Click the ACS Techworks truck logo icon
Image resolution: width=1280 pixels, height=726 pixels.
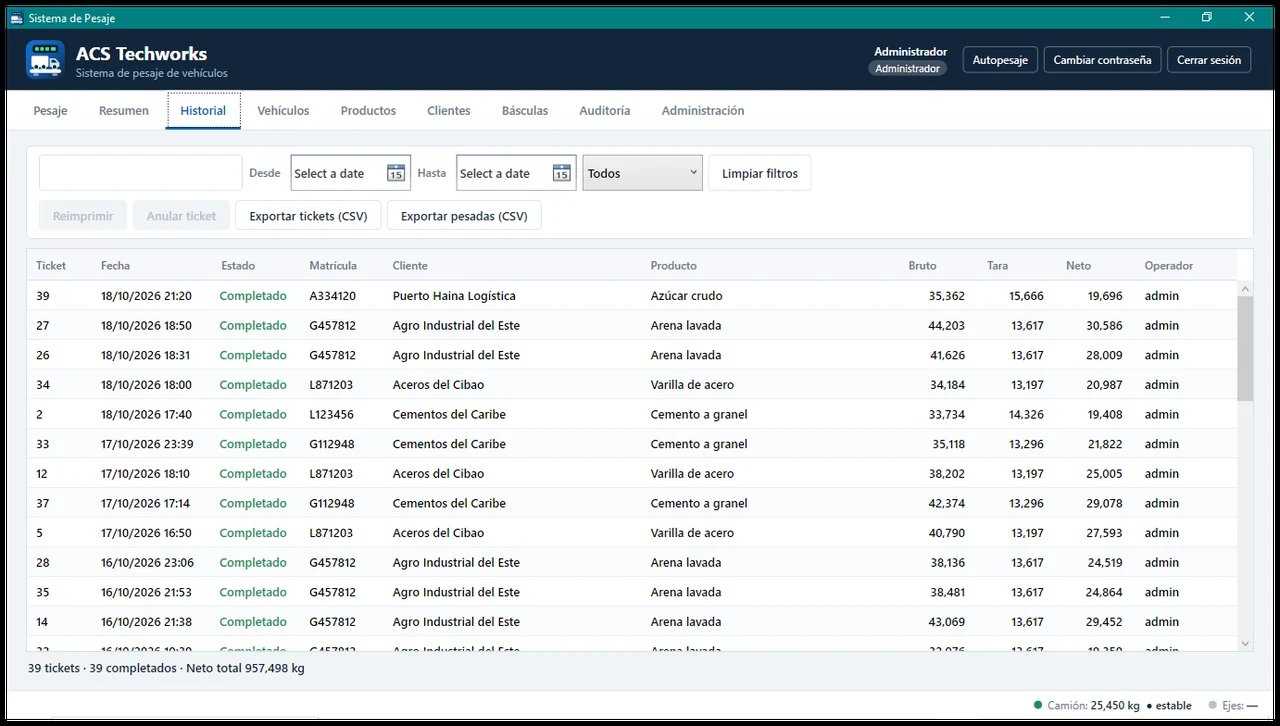point(45,59)
